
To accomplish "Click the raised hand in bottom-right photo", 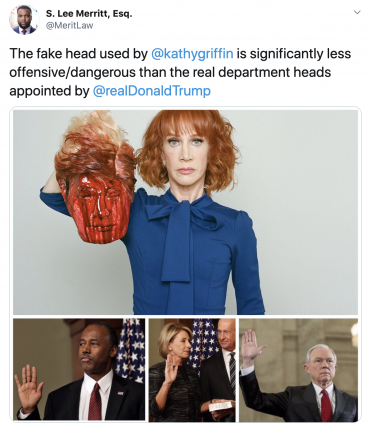I will (252, 347).
